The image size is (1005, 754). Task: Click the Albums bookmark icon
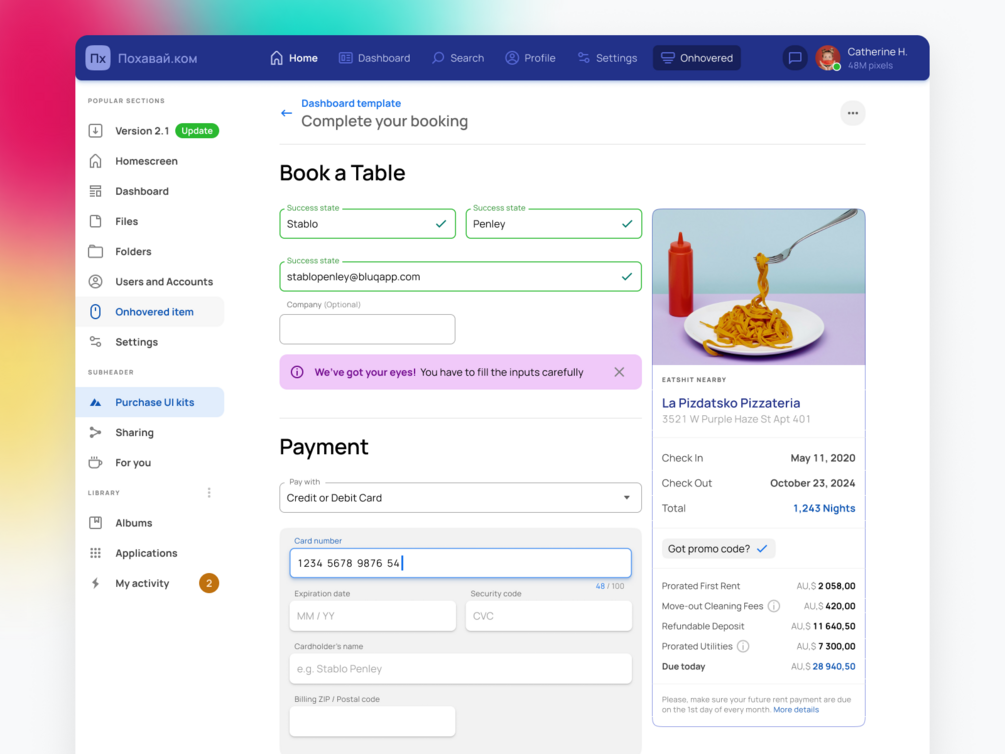pos(96,523)
